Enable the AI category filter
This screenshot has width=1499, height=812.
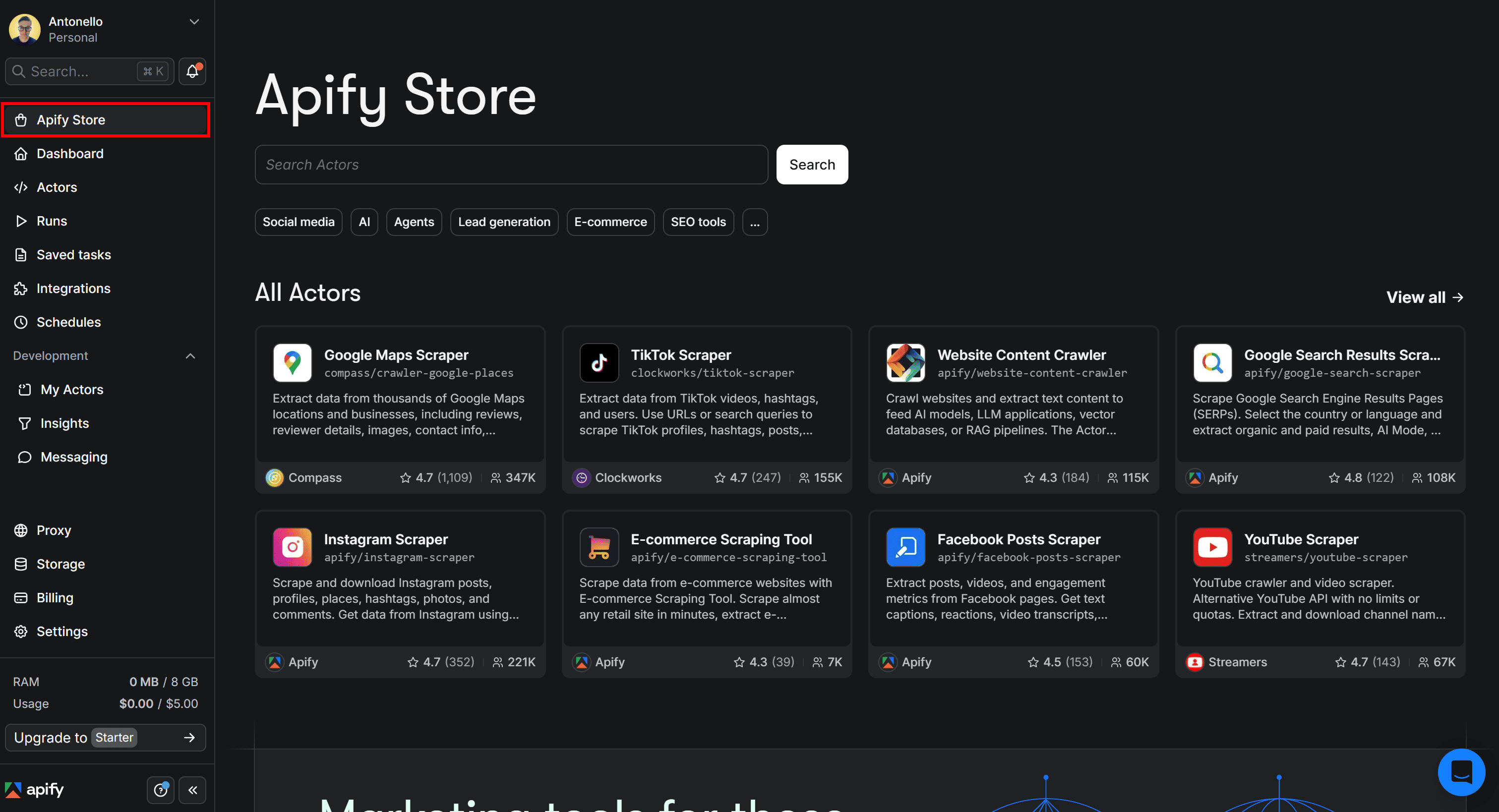364,222
